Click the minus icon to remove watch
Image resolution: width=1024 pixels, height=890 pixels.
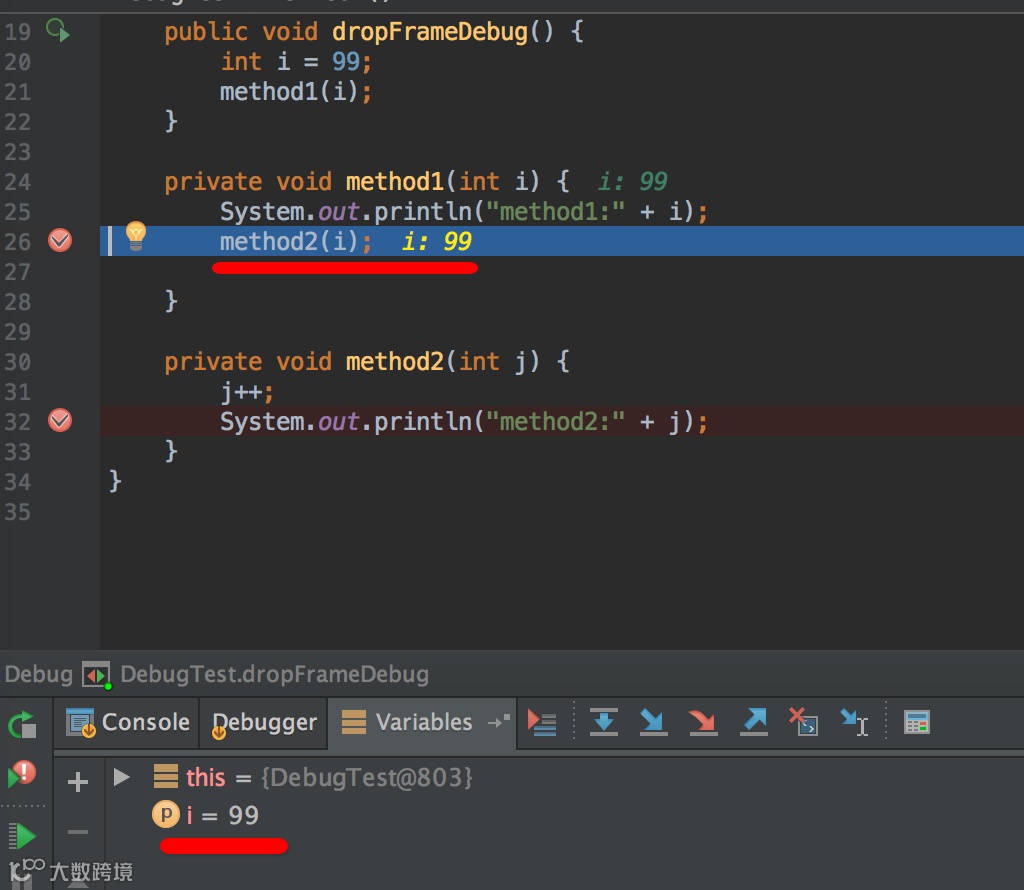point(78,831)
